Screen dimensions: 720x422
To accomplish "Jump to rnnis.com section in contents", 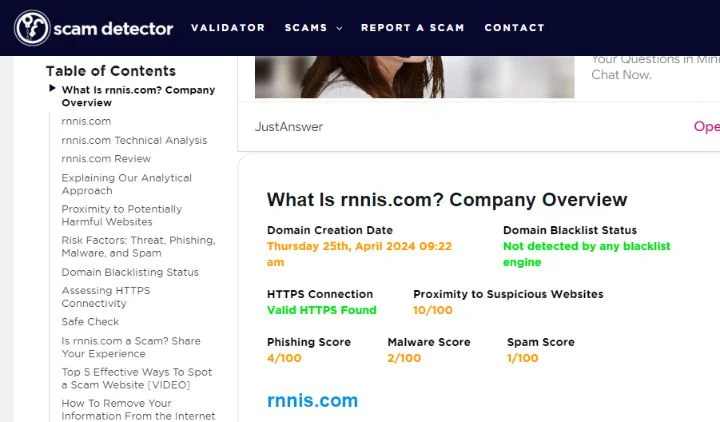I will point(86,121).
